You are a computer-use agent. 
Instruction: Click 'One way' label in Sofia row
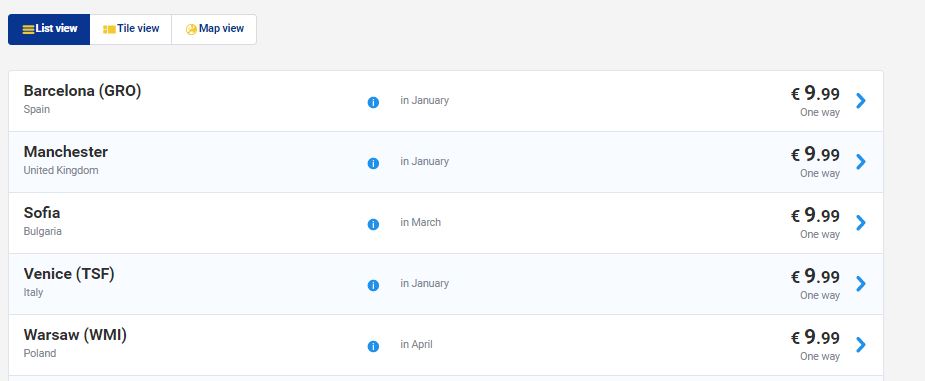(x=819, y=234)
